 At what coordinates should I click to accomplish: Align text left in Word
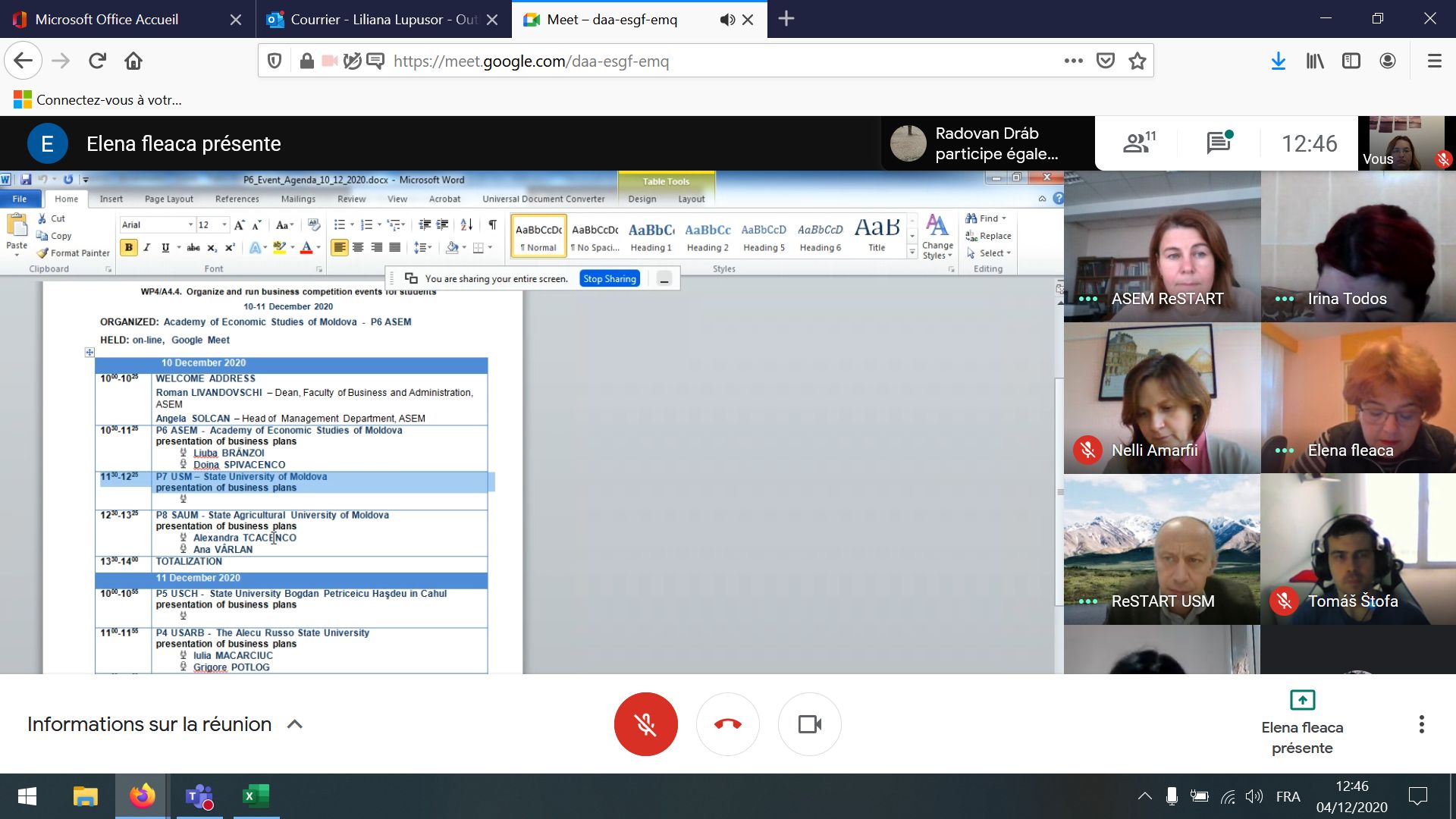click(339, 247)
